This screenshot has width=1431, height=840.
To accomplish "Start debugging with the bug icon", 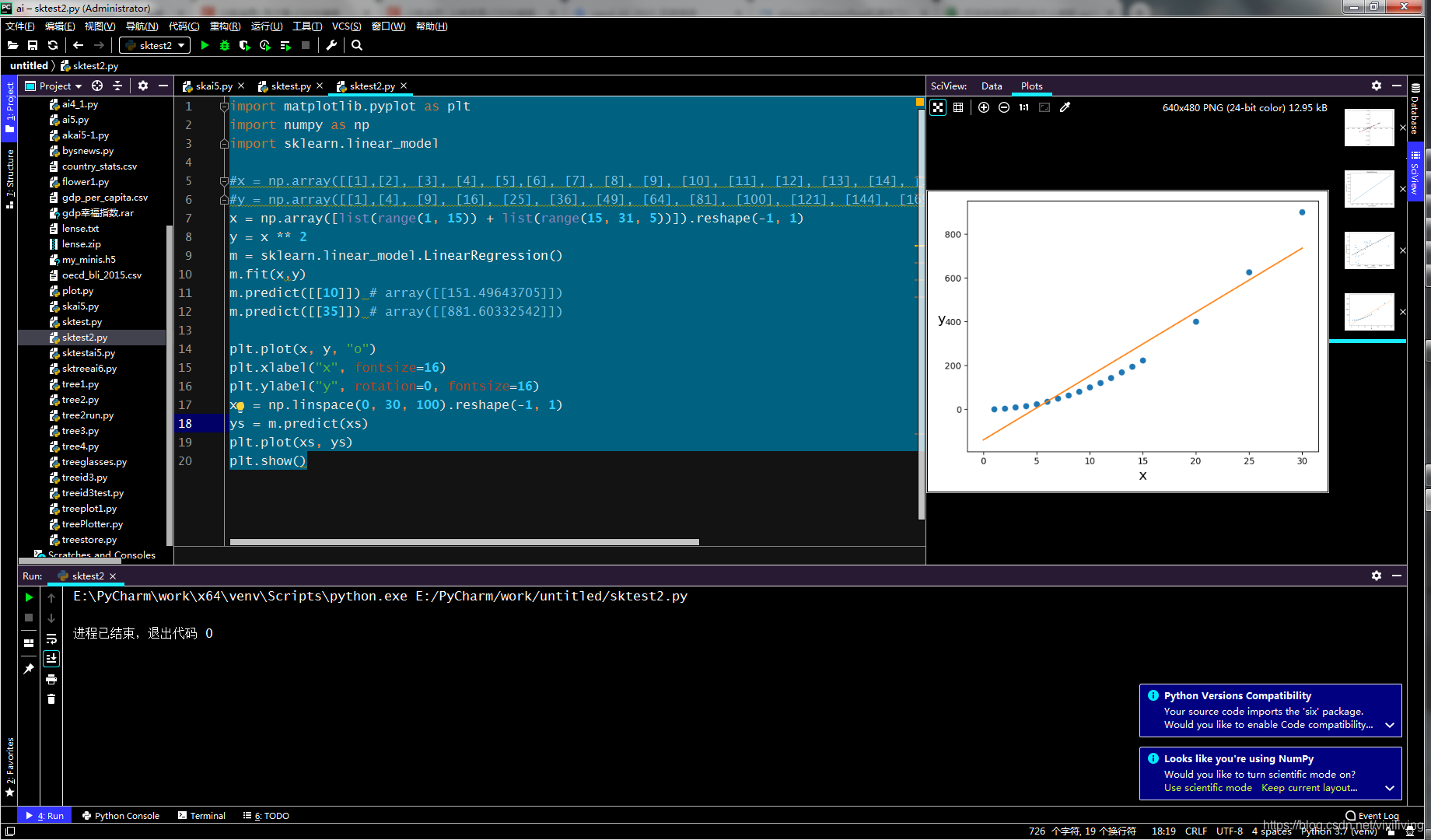I will tap(225, 45).
